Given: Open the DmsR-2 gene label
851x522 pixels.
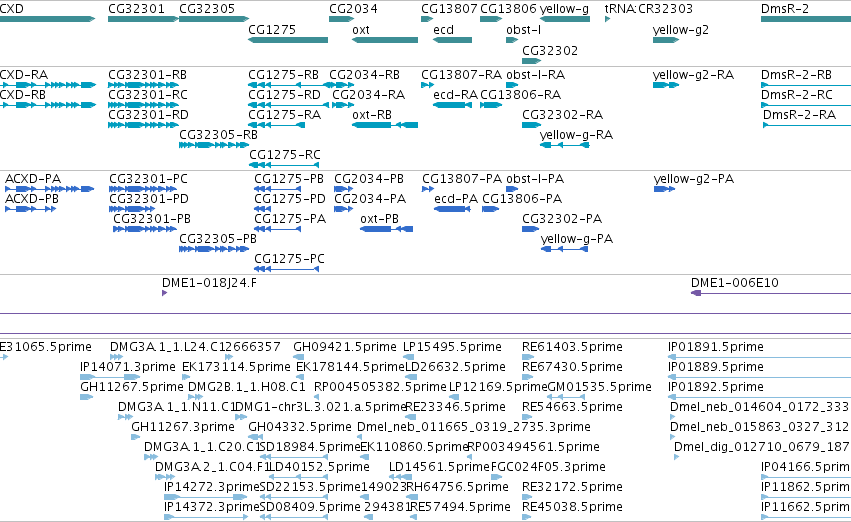Looking at the screenshot, I should pyautogui.click(x=785, y=9).
